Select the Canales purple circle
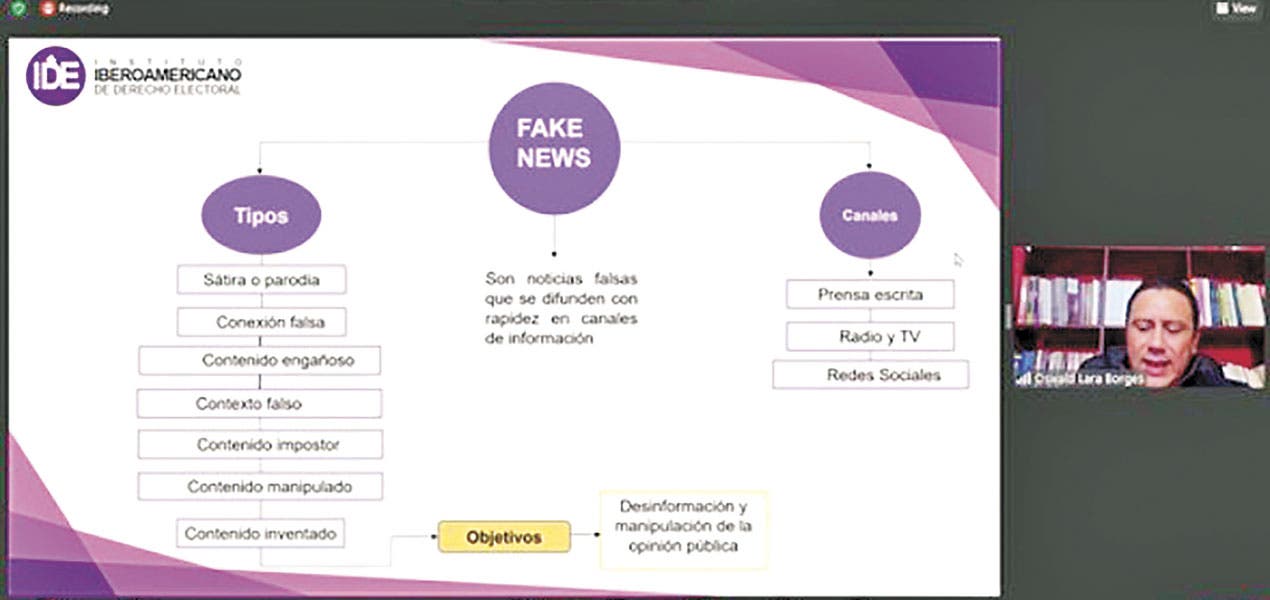 [x=869, y=215]
